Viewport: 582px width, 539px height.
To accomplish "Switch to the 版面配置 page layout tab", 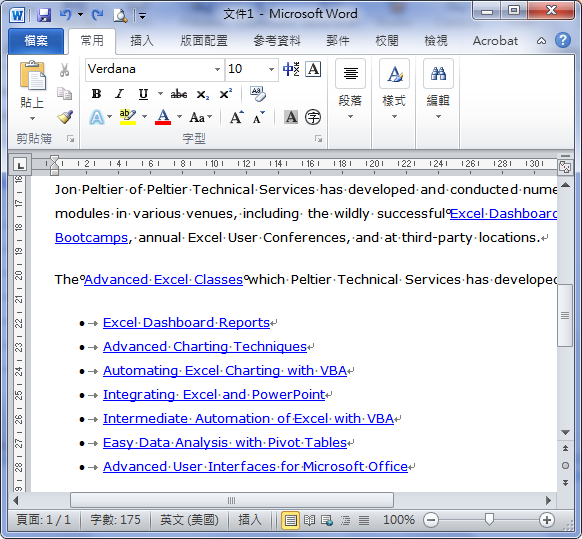I will [x=204, y=41].
